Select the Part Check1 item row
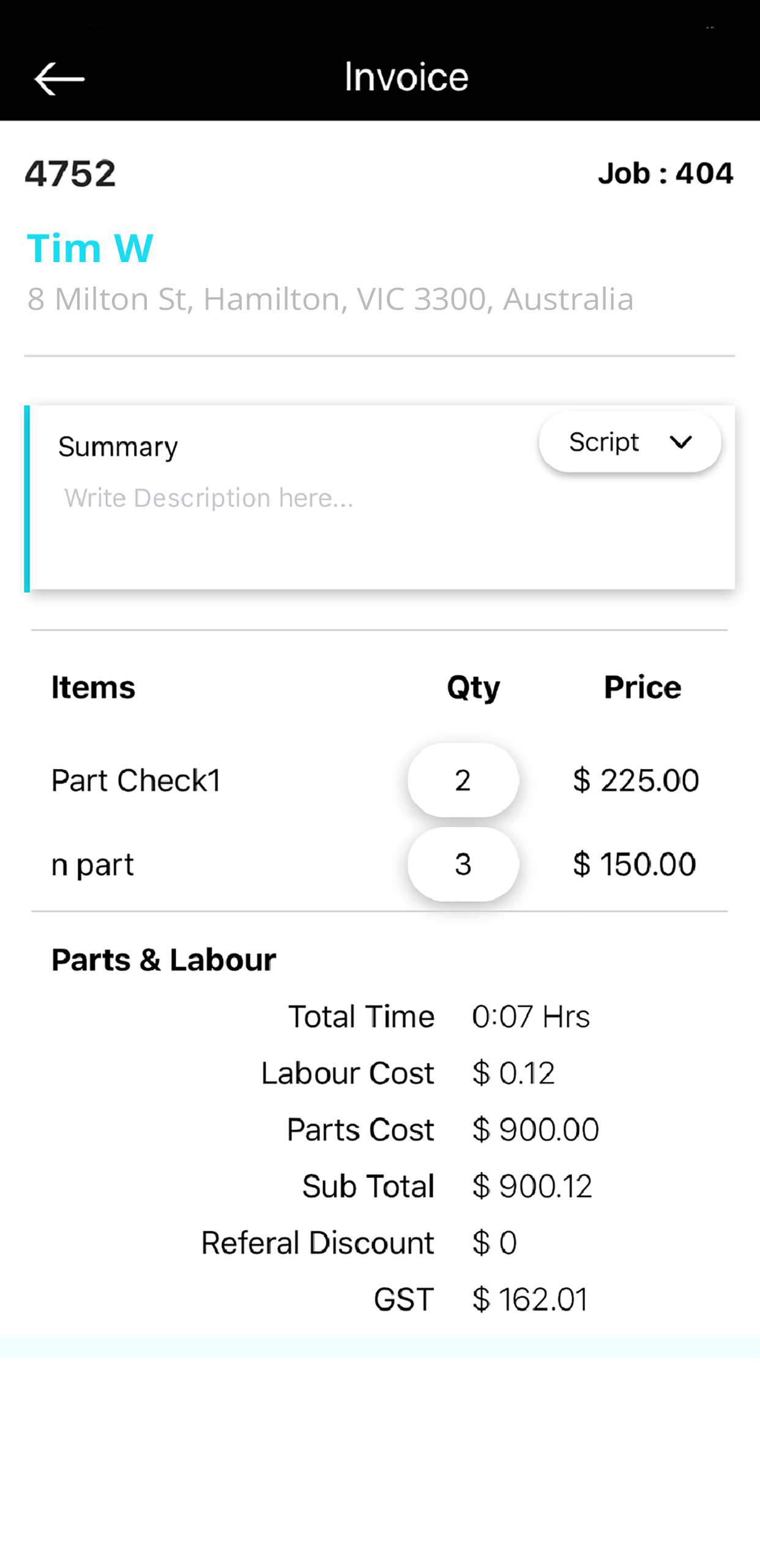Image resolution: width=760 pixels, height=1568 pixels. (x=136, y=780)
